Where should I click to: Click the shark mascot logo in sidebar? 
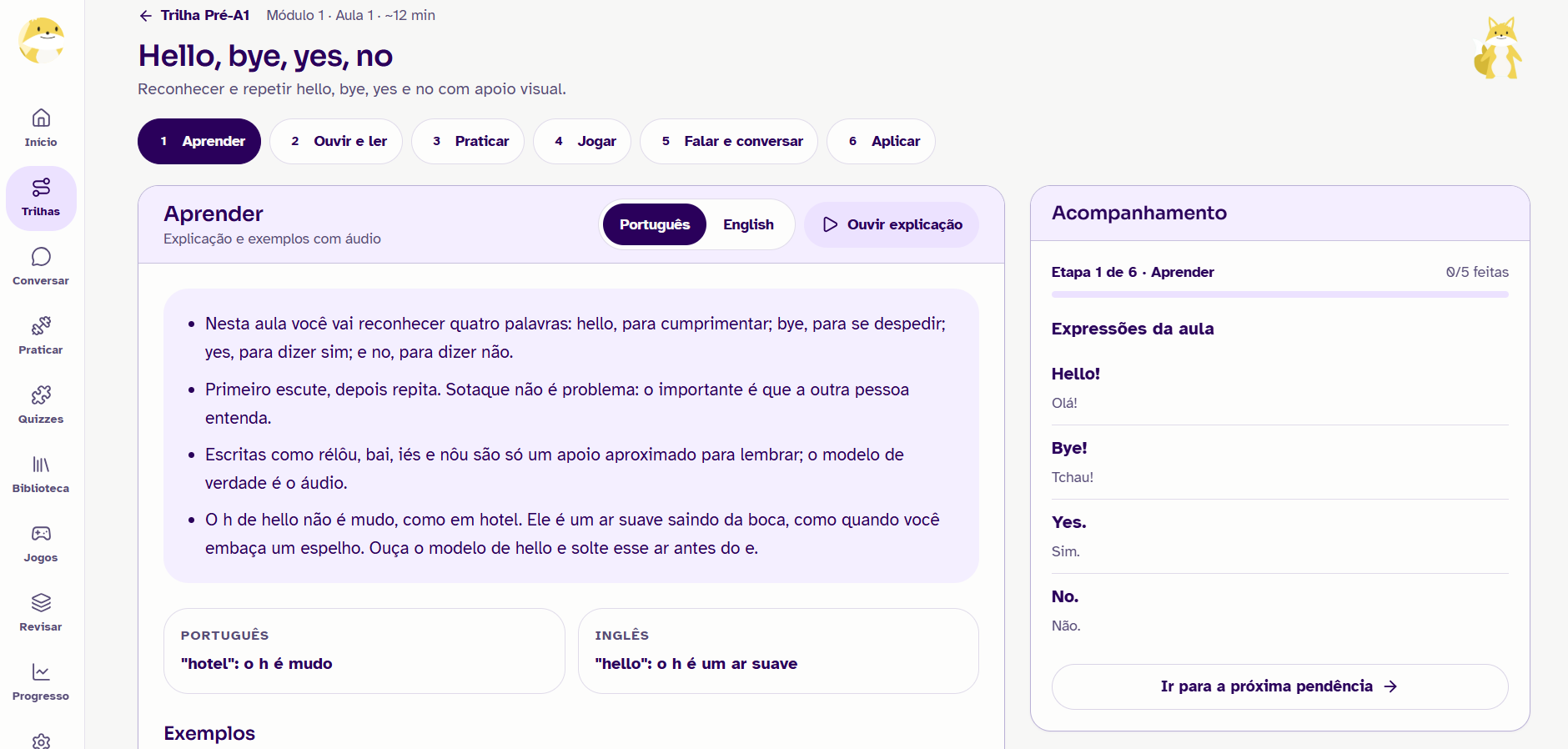point(42,41)
